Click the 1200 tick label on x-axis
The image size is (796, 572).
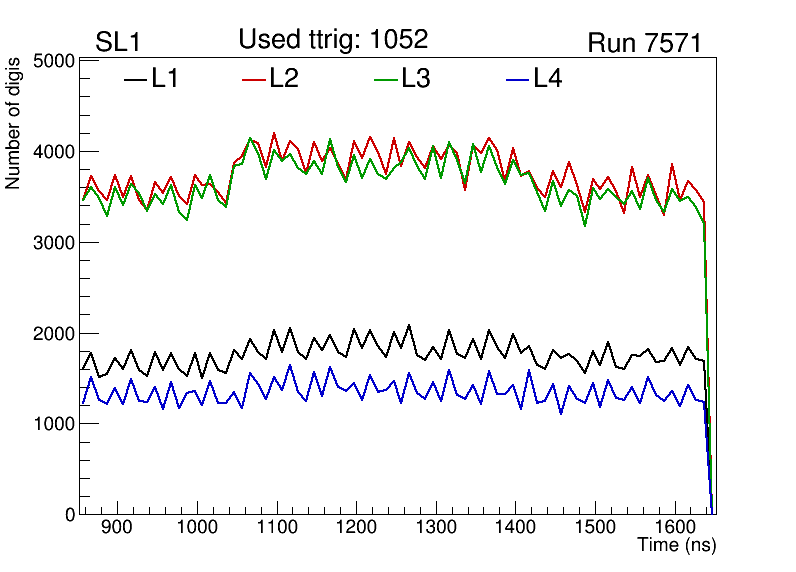click(356, 527)
